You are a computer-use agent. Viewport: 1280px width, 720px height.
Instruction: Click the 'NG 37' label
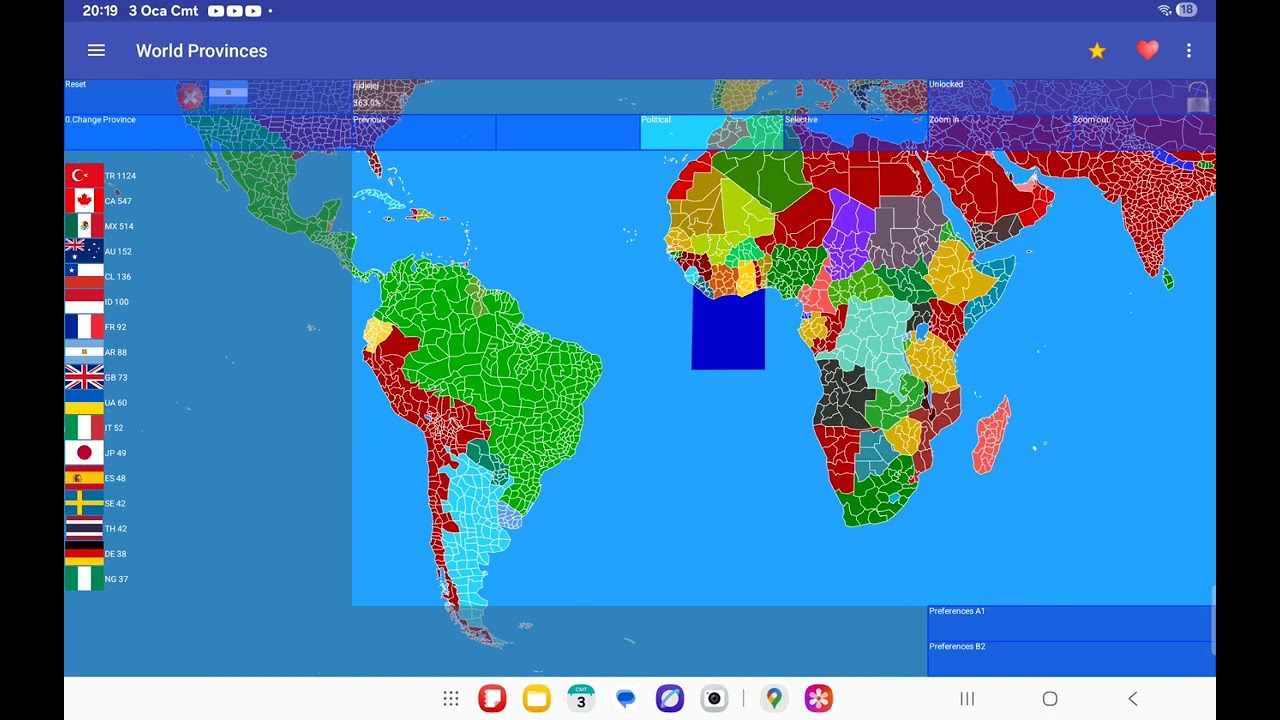pos(116,579)
